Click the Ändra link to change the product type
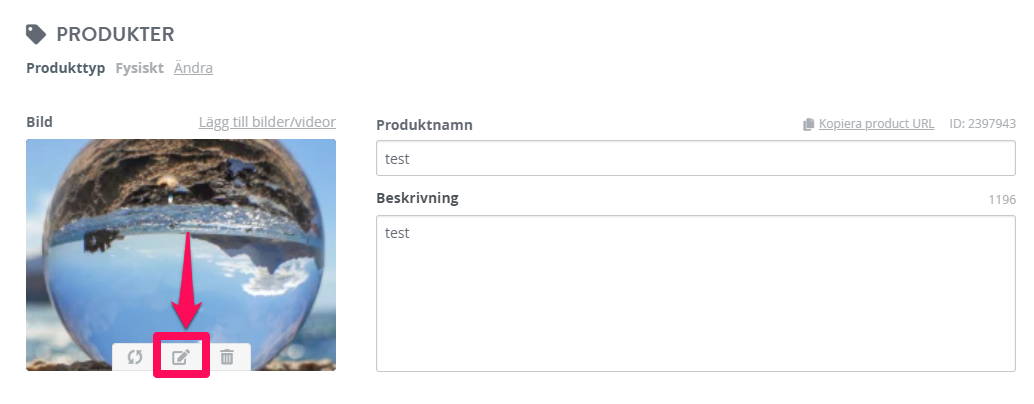 (193, 68)
